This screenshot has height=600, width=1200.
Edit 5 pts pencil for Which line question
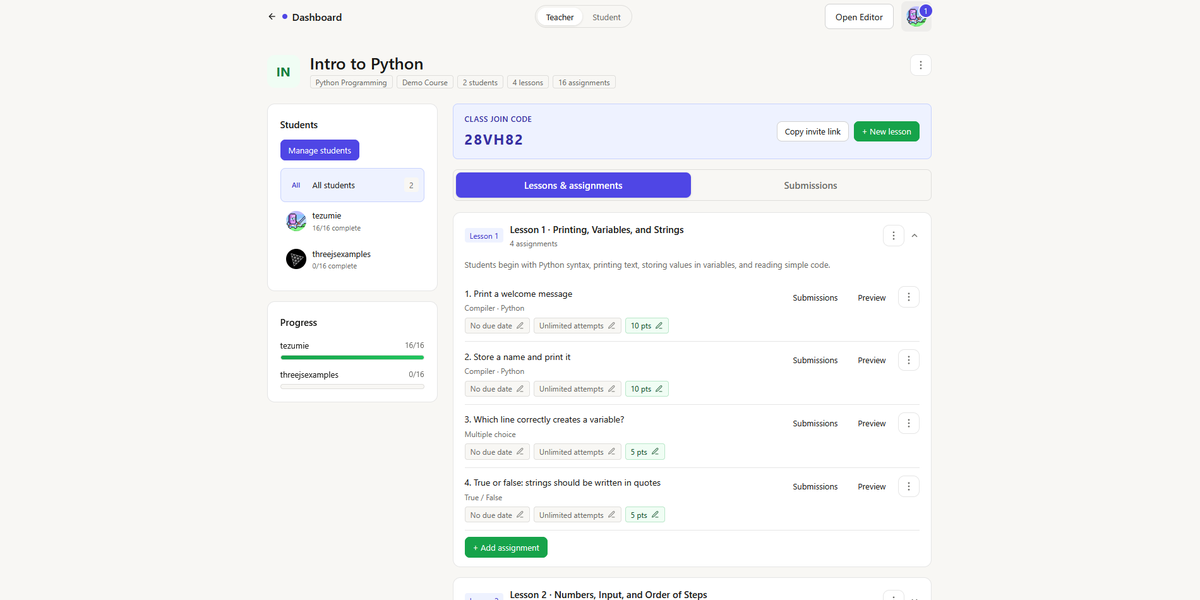point(655,452)
